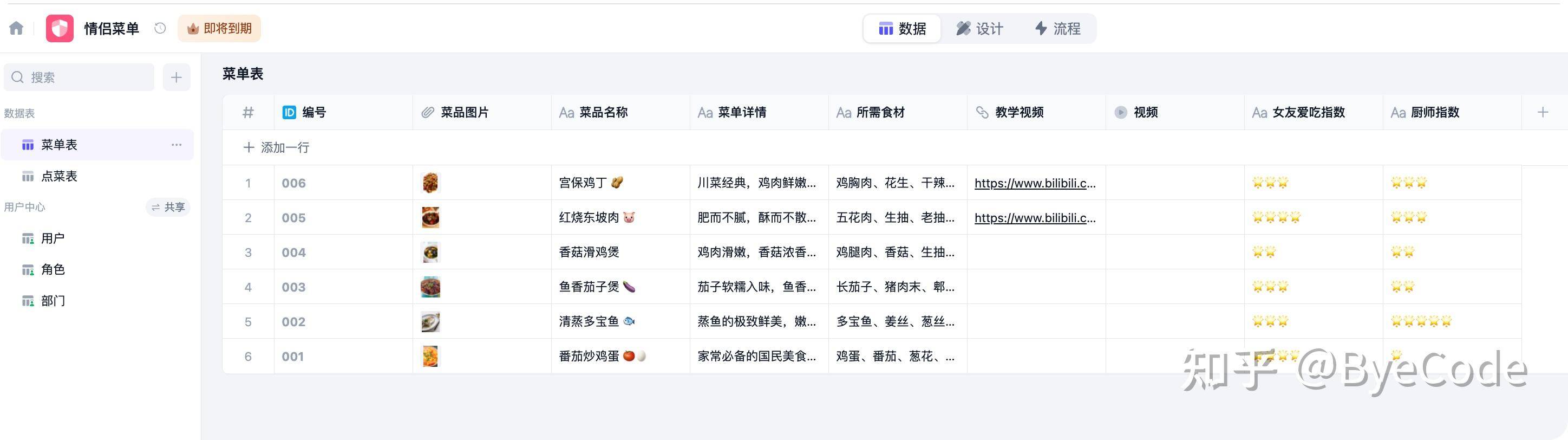1568x440 pixels.
Task: Click 长茄子、猪肉末 ingredients cell
Action: point(898,287)
